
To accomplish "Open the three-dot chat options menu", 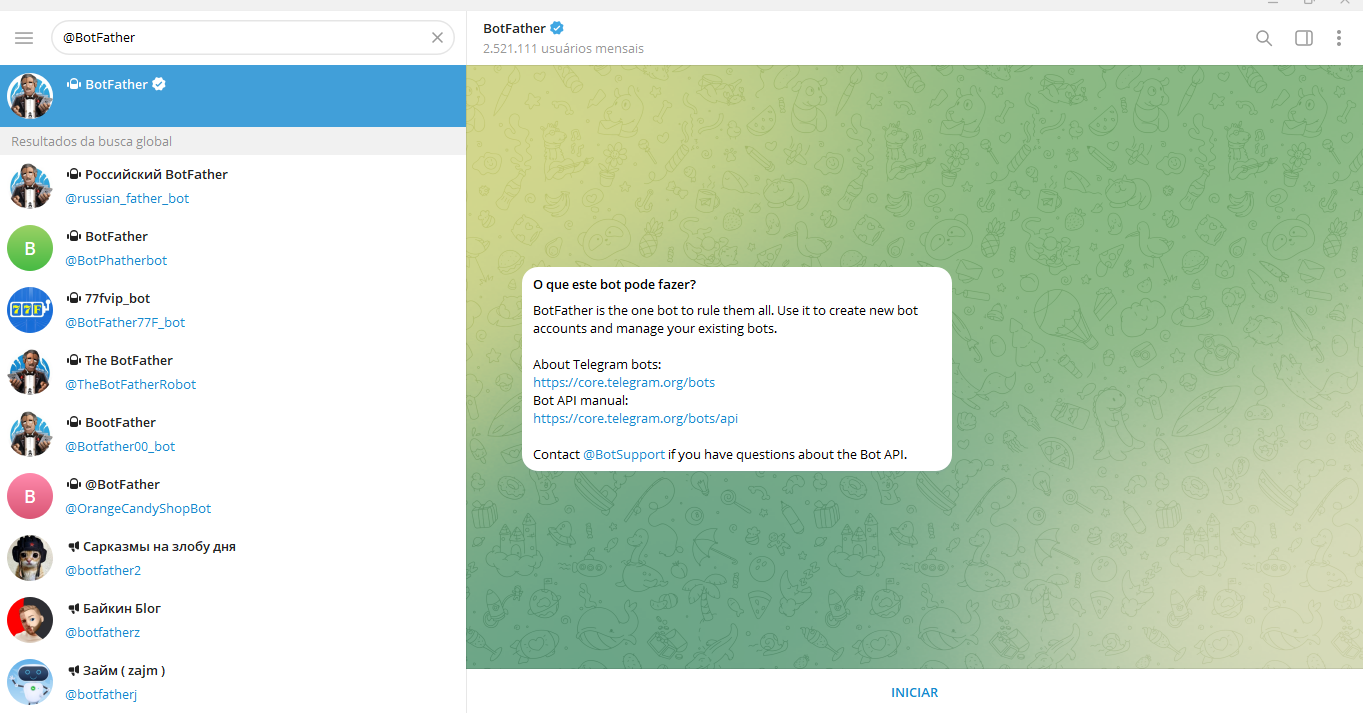I will tap(1339, 38).
